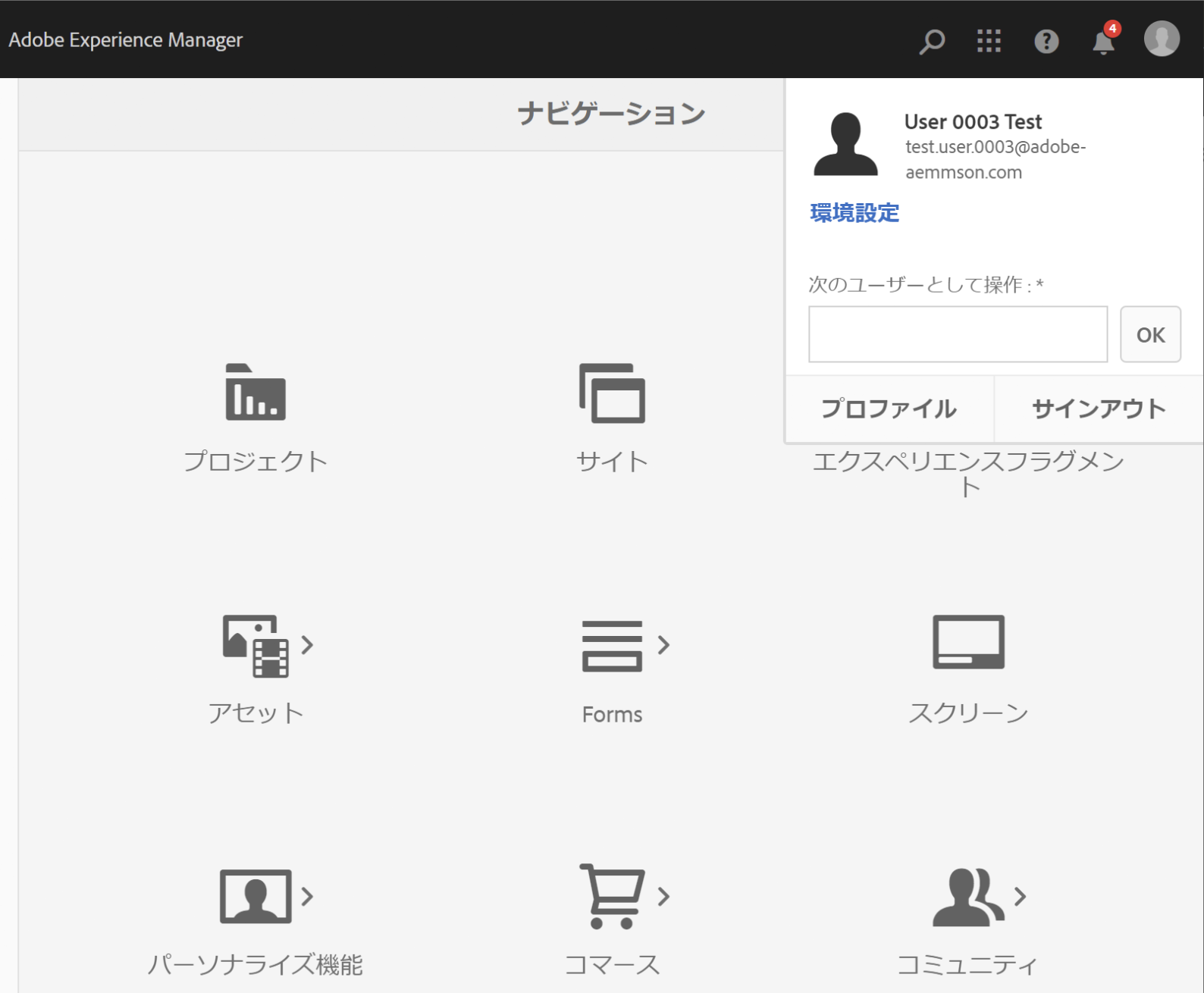The width and height of the screenshot is (1204, 993).
Task: Click the test.user.0003 email address
Action: [995, 159]
